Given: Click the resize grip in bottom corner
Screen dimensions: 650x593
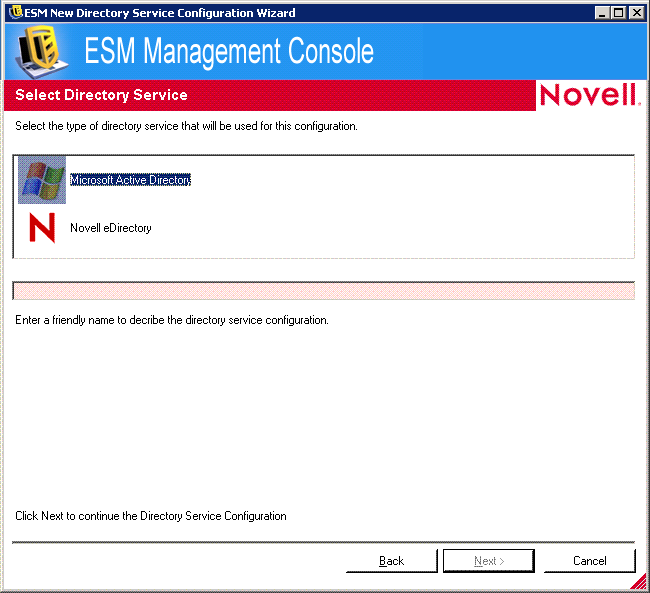Looking at the screenshot, I should tap(639, 581).
